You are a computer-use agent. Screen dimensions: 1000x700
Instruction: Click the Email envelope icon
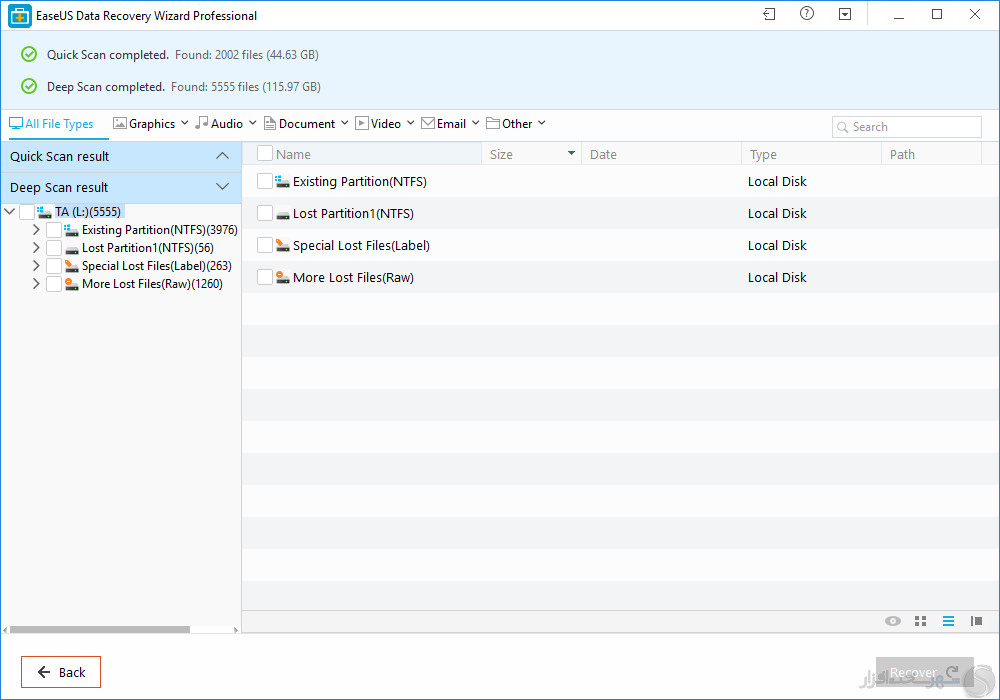pyautogui.click(x=427, y=123)
